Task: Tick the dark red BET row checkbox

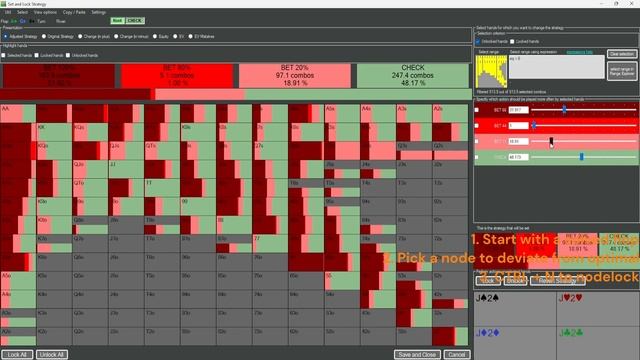Action: tap(477, 110)
